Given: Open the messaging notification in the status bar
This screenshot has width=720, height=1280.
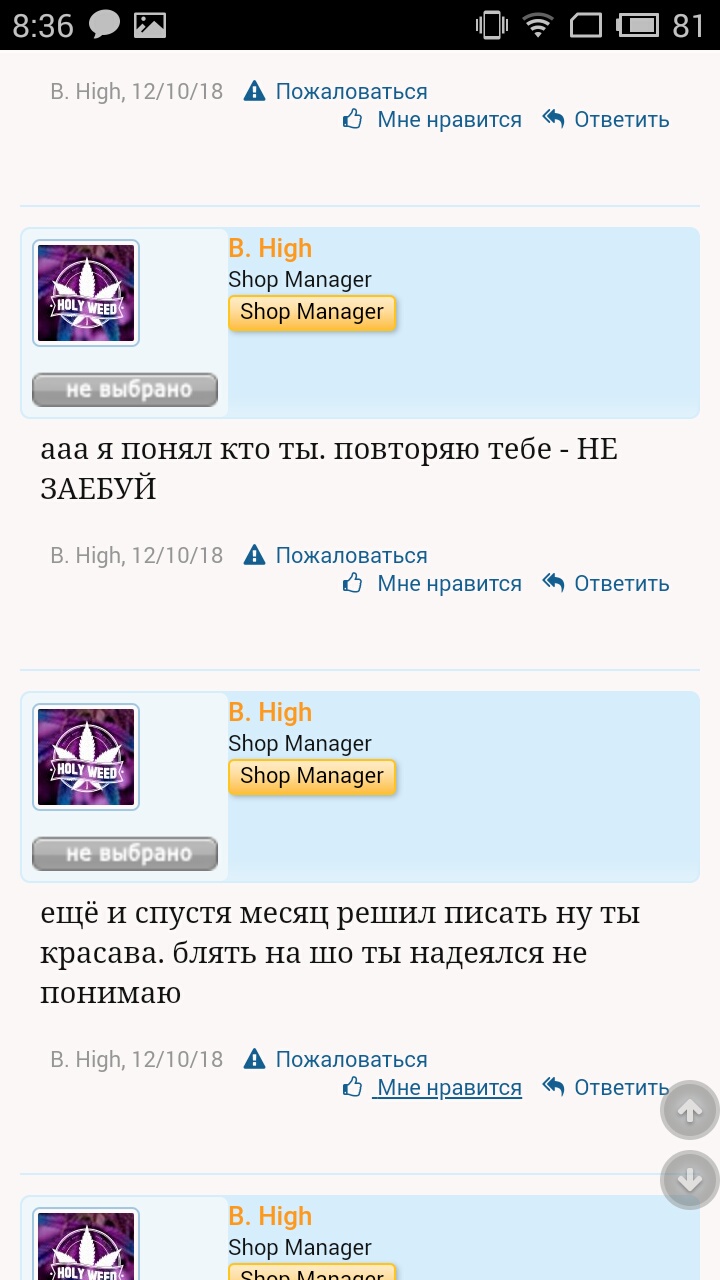Looking at the screenshot, I should coord(105,25).
